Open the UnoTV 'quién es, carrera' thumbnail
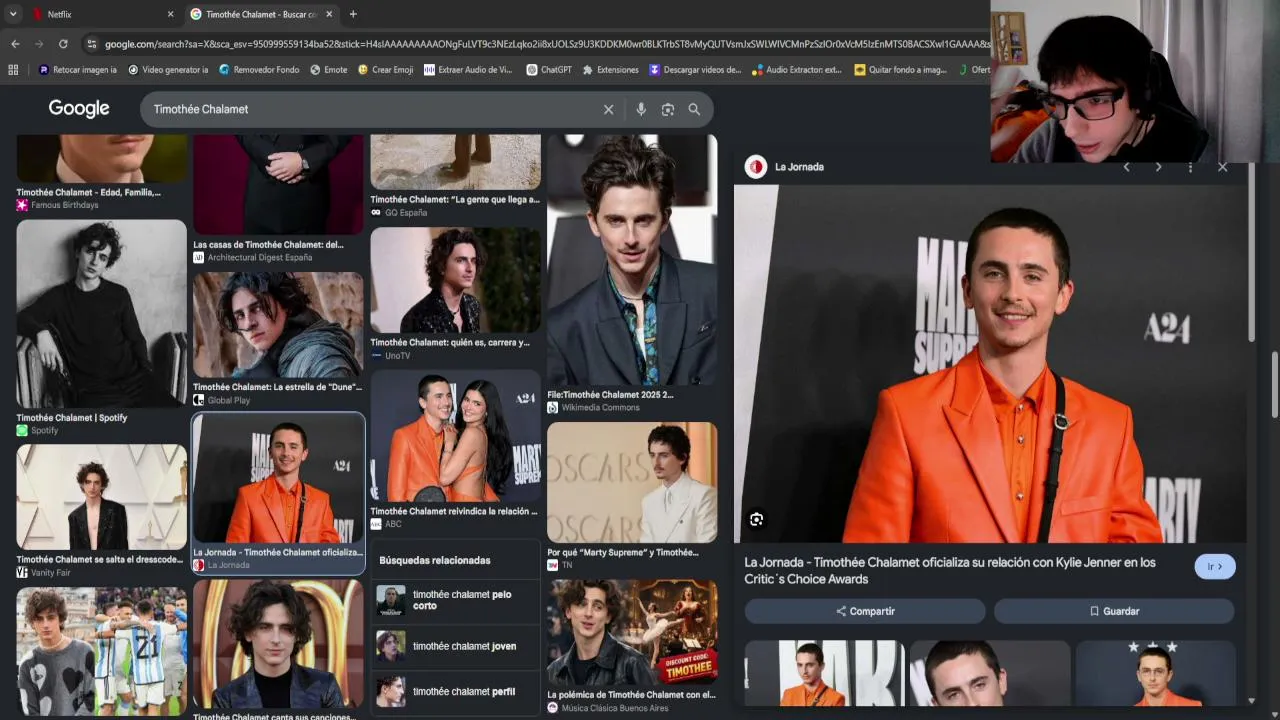The width and height of the screenshot is (1280, 720). (x=455, y=280)
